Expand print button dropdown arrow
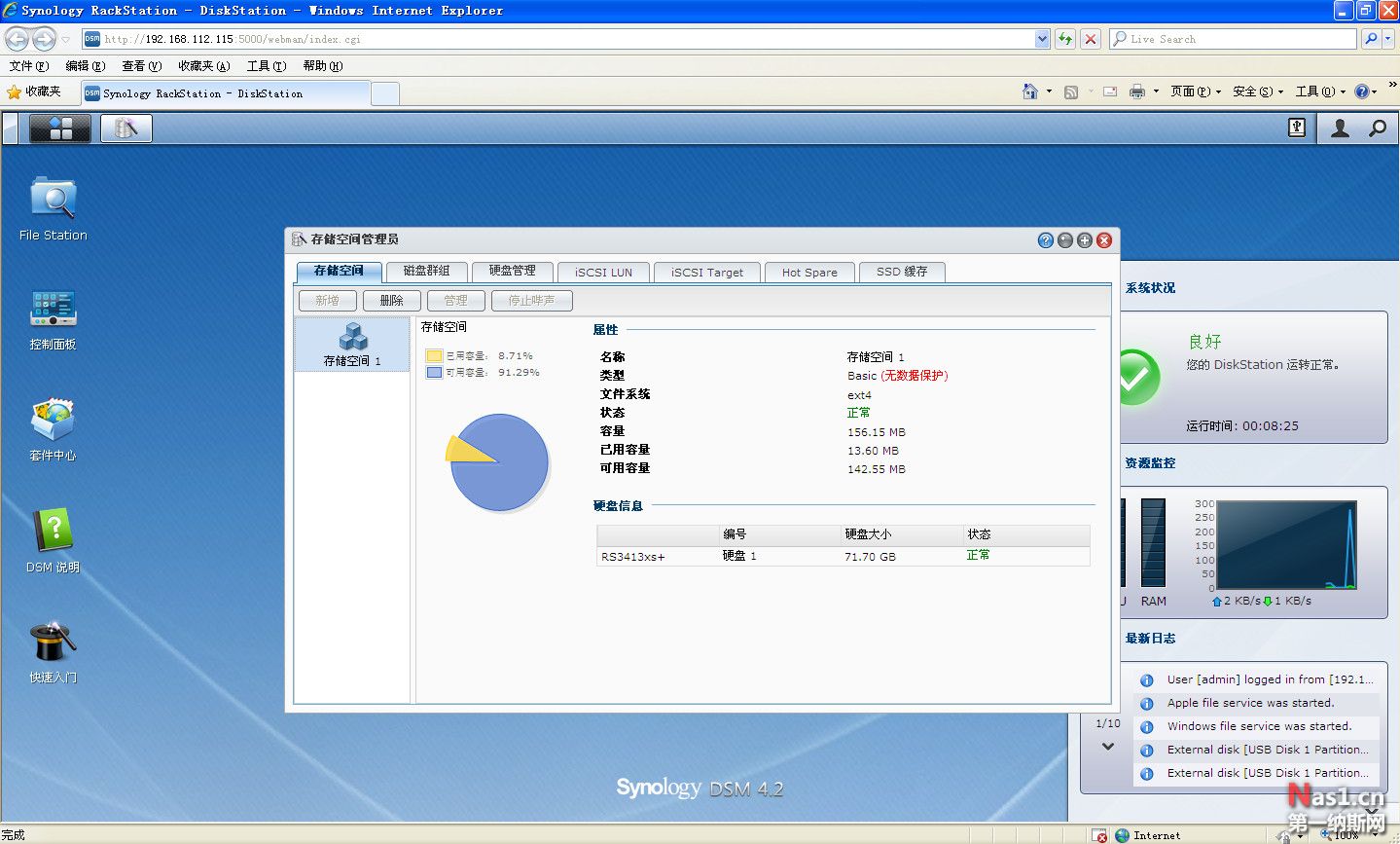 click(x=1156, y=92)
